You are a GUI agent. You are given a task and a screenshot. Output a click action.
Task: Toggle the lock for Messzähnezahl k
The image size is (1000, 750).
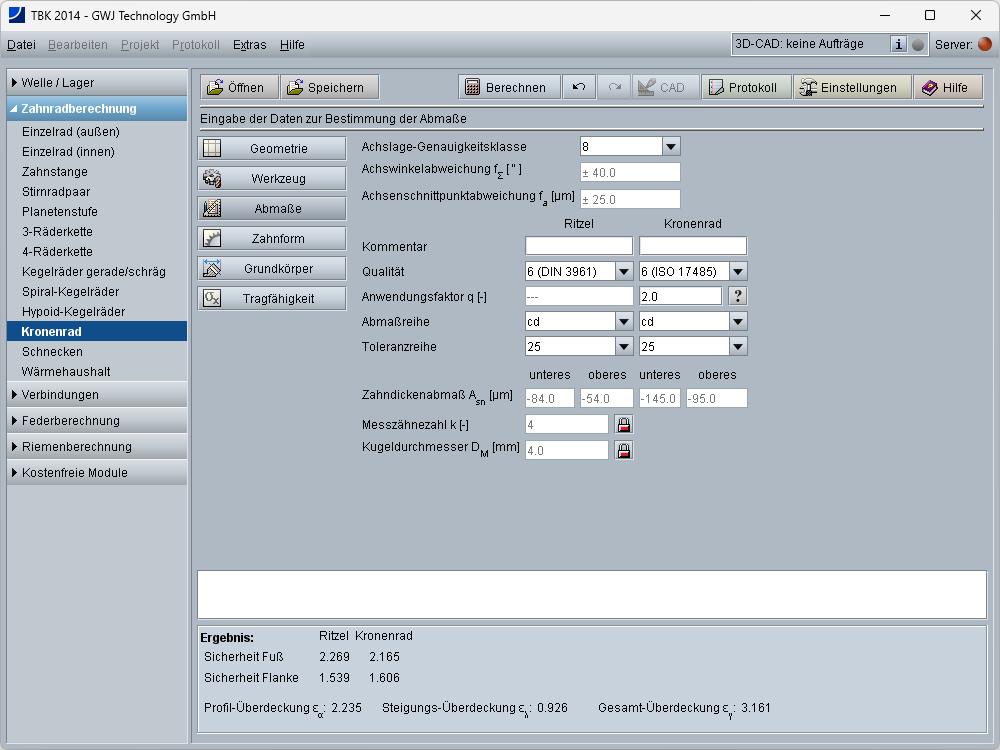point(624,424)
